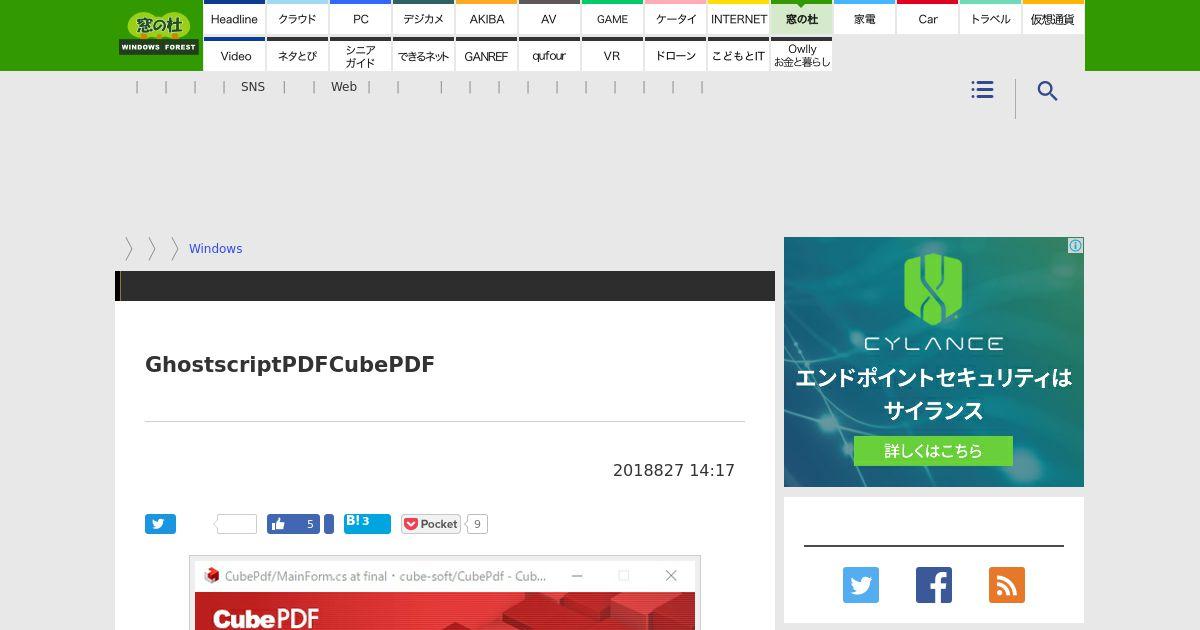Open the search magnifier icon
Image resolution: width=1200 pixels, height=630 pixels.
[x=1047, y=91]
